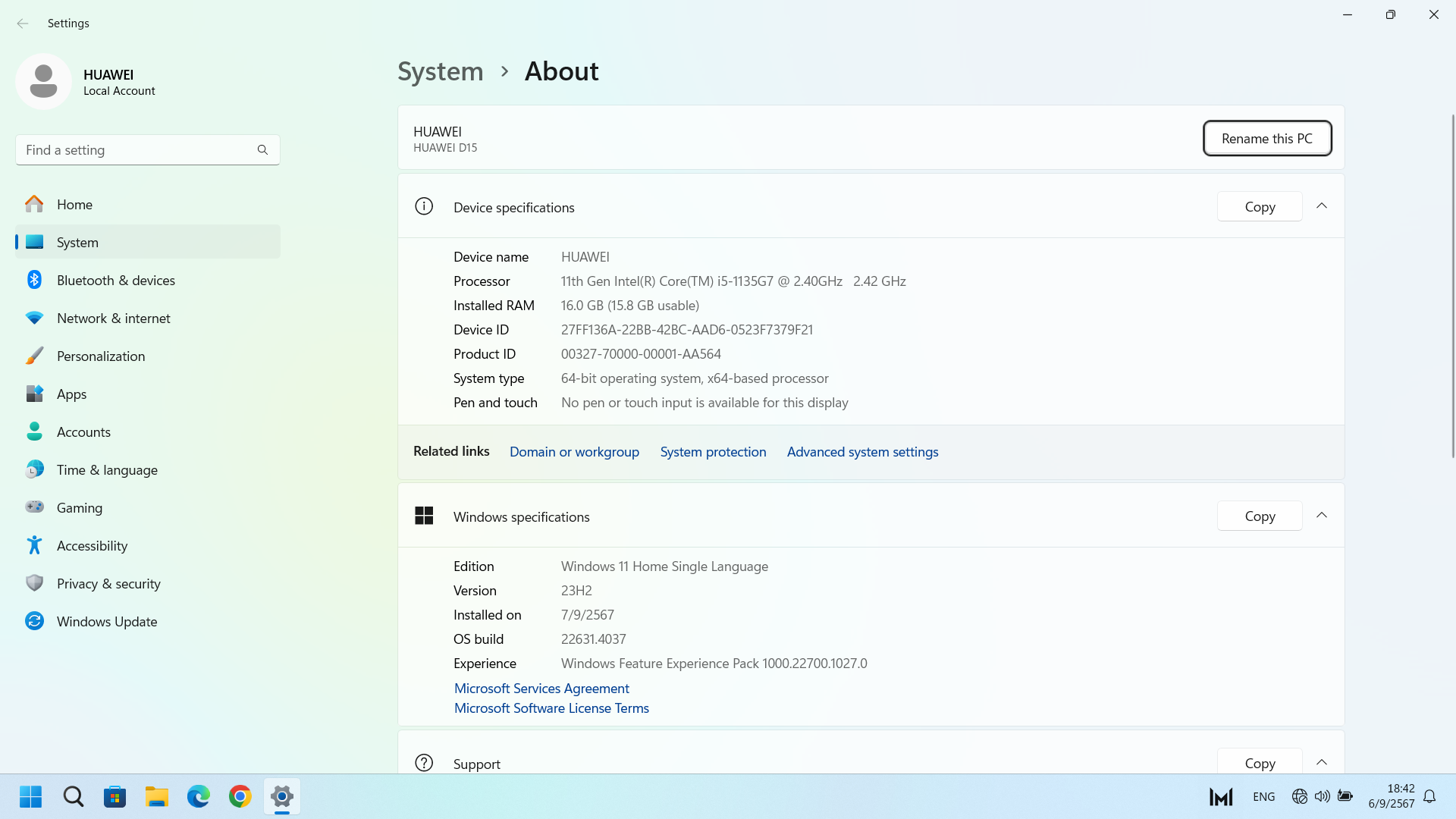Click the Huawei PC Manager tray icon
1456x819 pixels.
(x=1221, y=797)
